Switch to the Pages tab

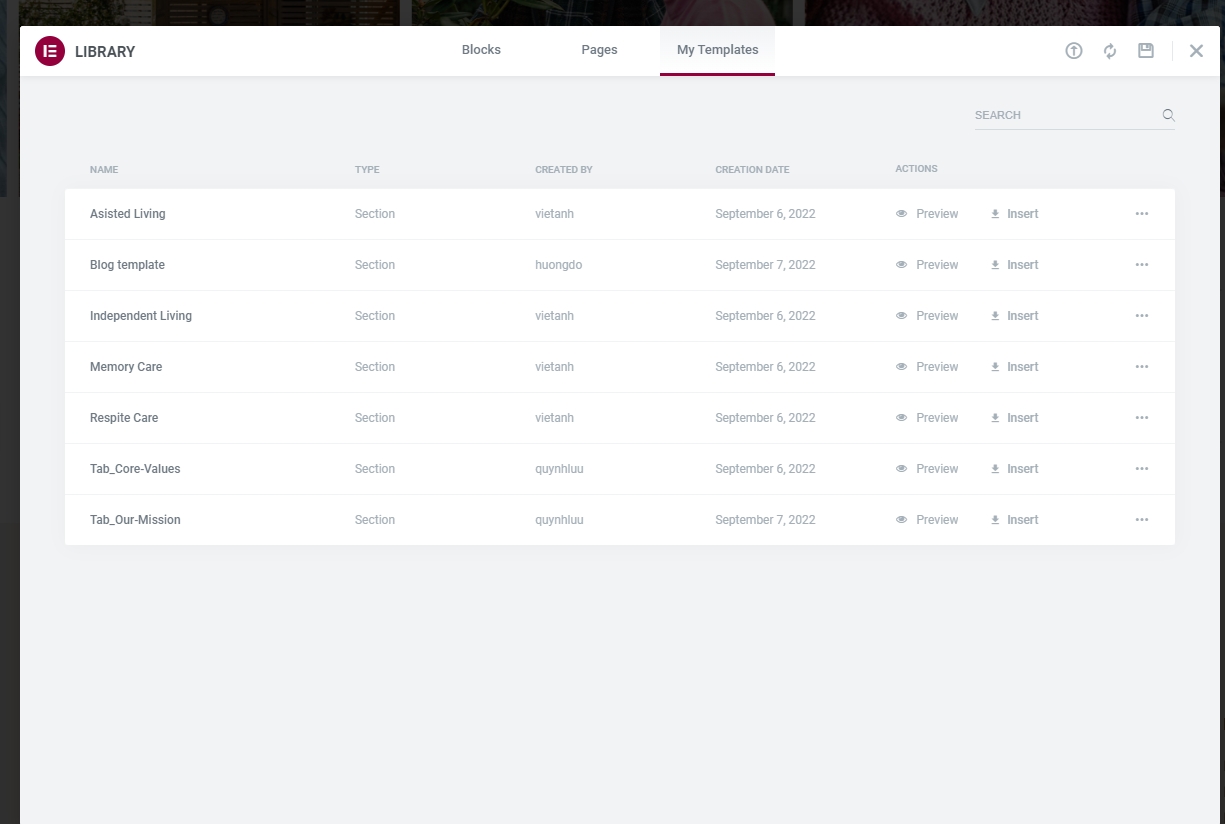[599, 50]
